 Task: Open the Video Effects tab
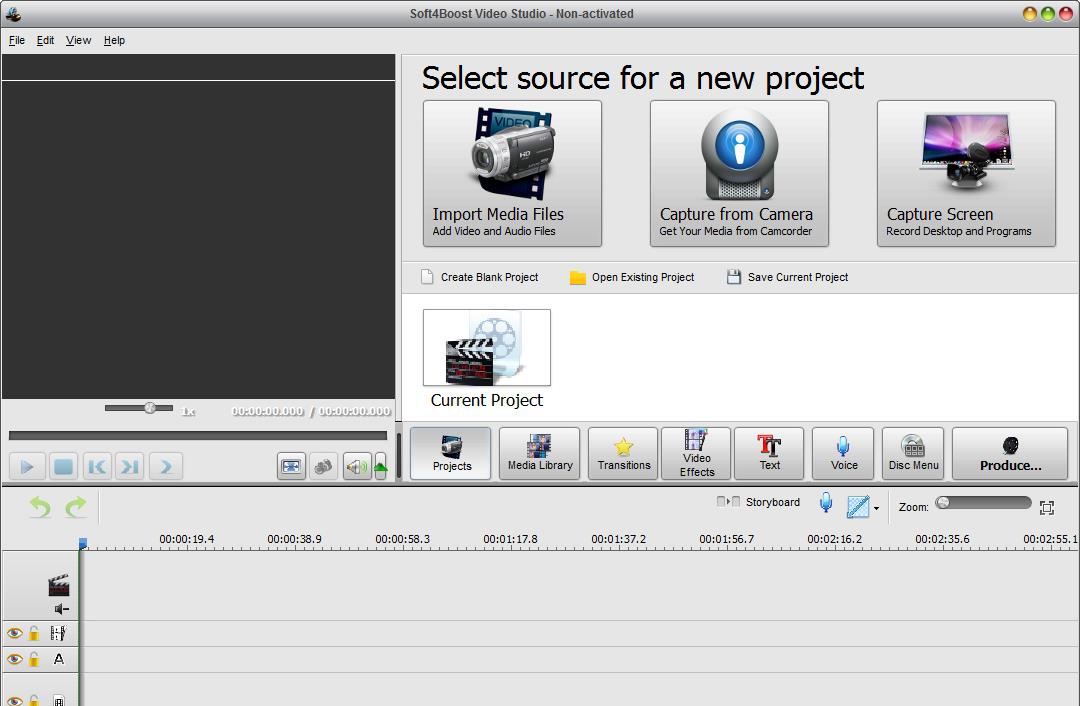pos(696,453)
